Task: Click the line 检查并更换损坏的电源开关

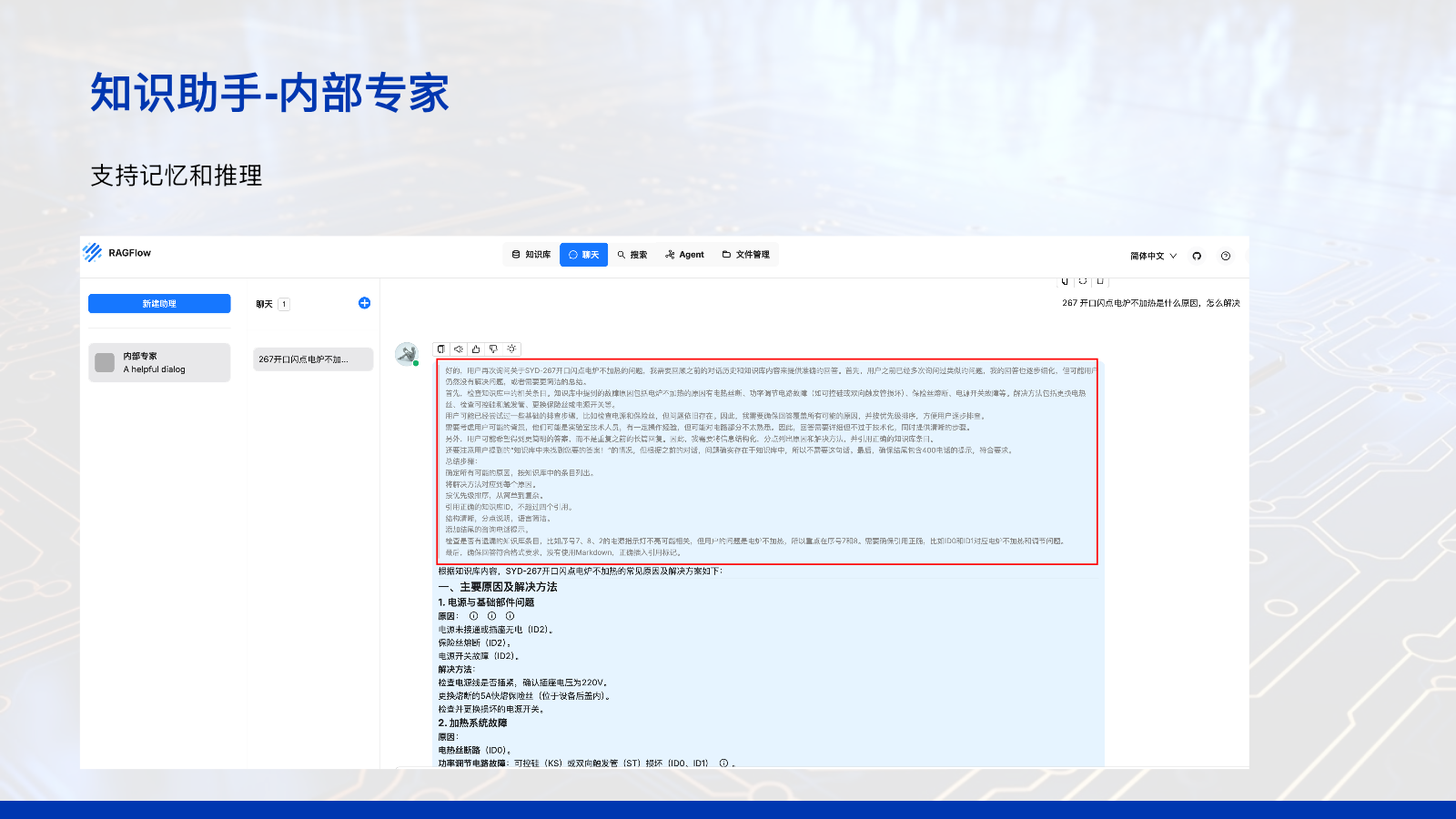Action: [491, 709]
